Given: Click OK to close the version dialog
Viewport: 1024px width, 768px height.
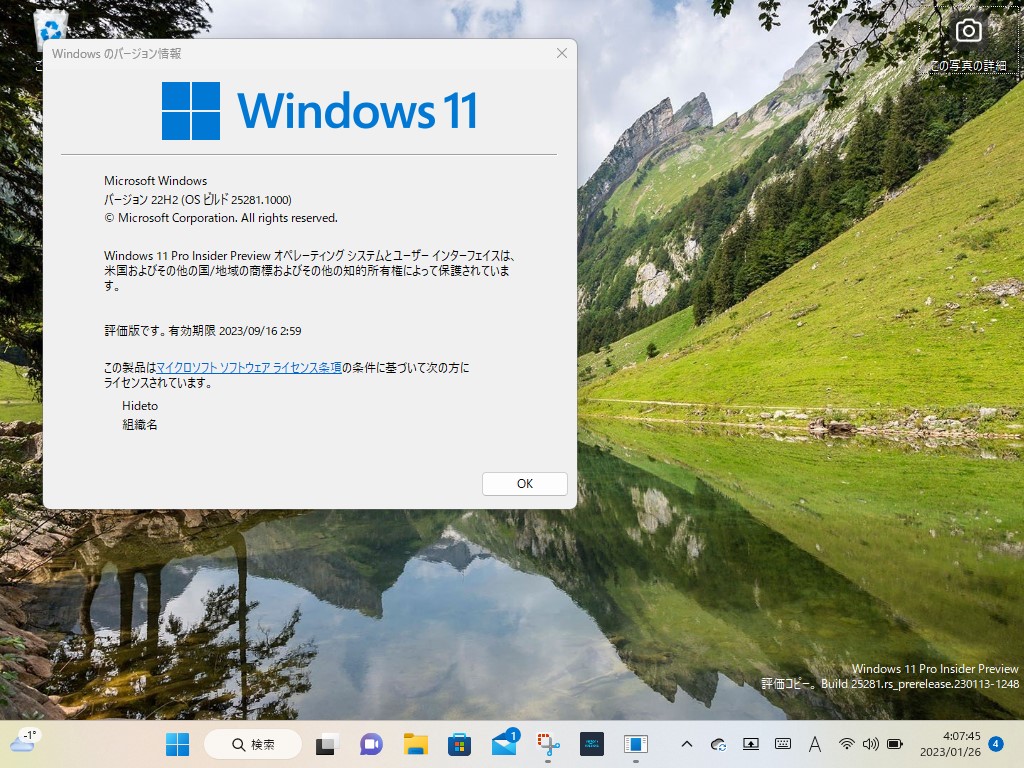Looking at the screenshot, I should [x=525, y=483].
